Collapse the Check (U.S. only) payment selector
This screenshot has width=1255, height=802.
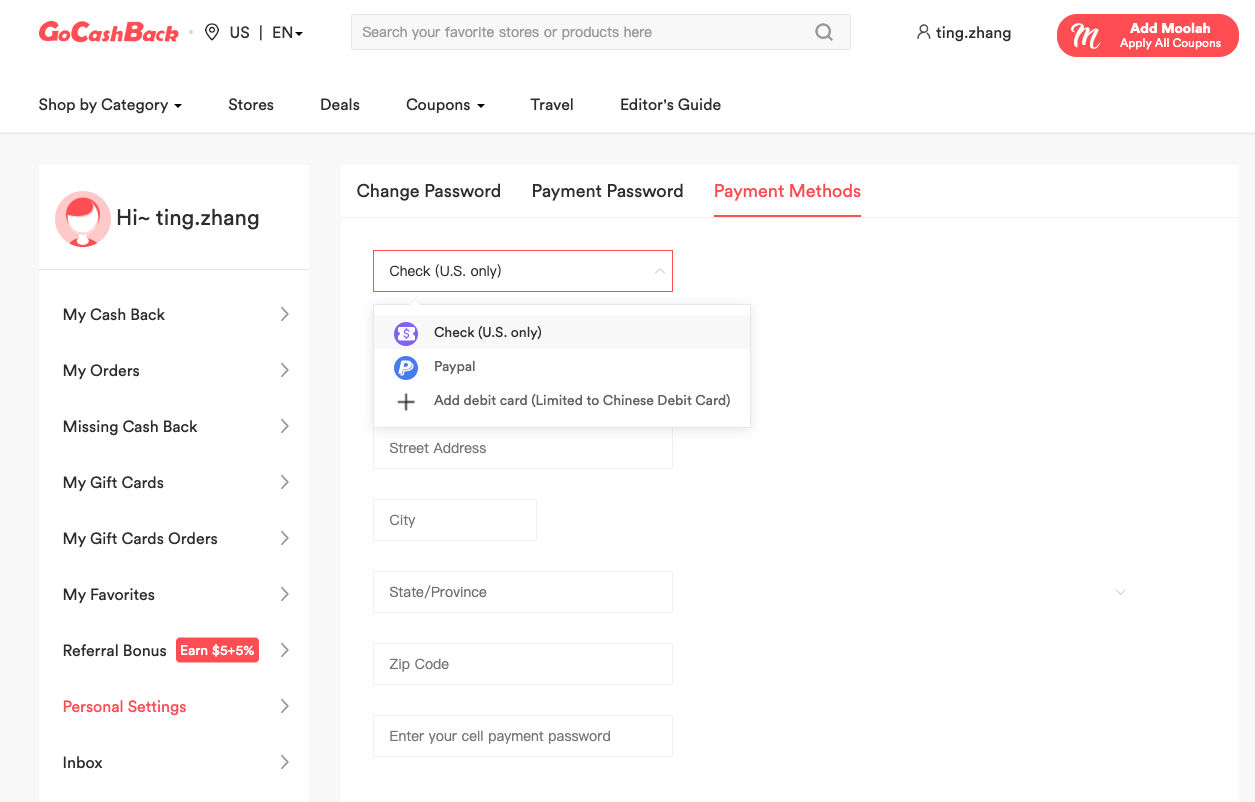click(523, 271)
